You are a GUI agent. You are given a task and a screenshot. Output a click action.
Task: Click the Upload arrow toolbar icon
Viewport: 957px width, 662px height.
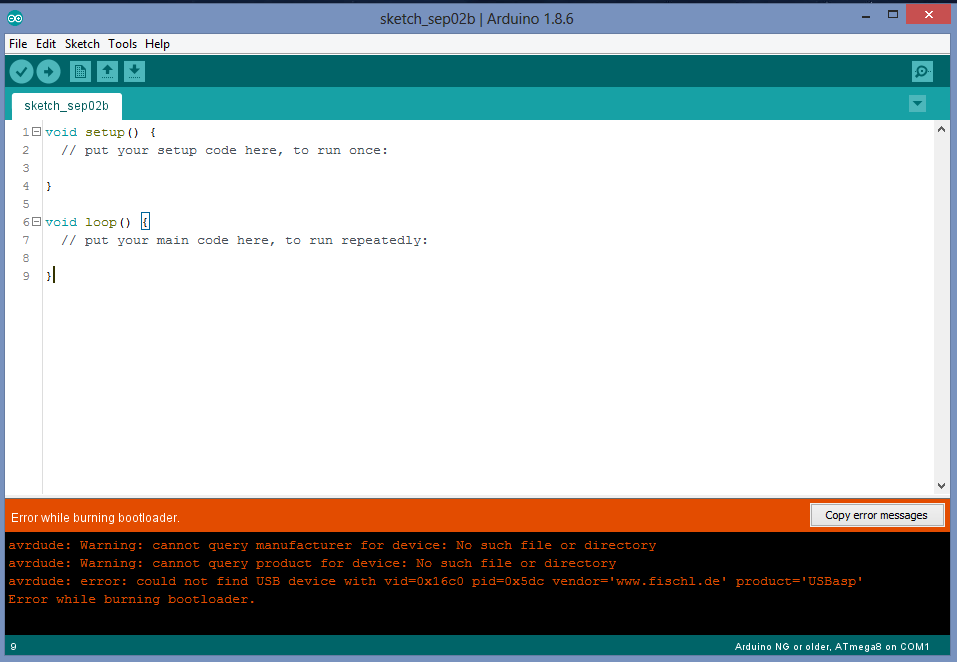(x=48, y=71)
